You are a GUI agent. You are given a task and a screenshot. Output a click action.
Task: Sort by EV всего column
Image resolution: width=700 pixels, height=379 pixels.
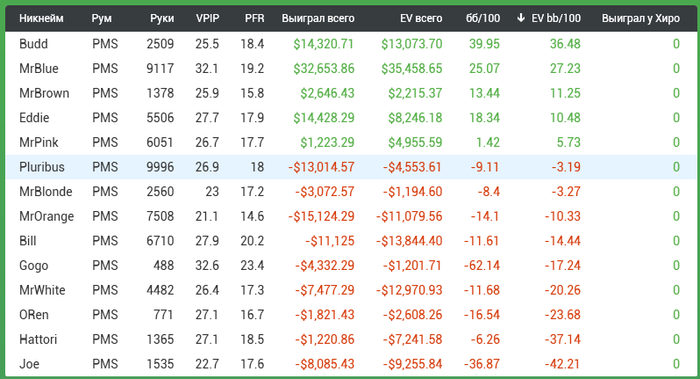tap(421, 18)
